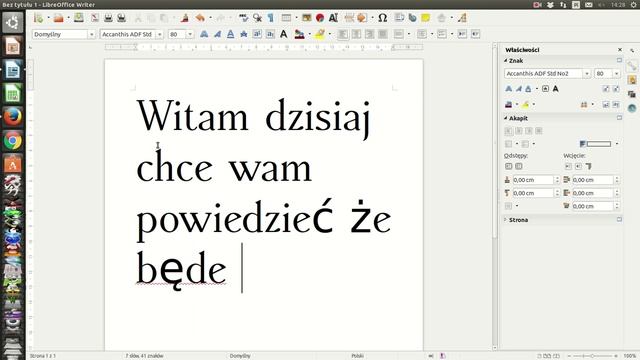Viewport: 640px width, 360px height.
Task: Click the above paragraph spacing field
Action: pyautogui.click(x=533, y=180)
